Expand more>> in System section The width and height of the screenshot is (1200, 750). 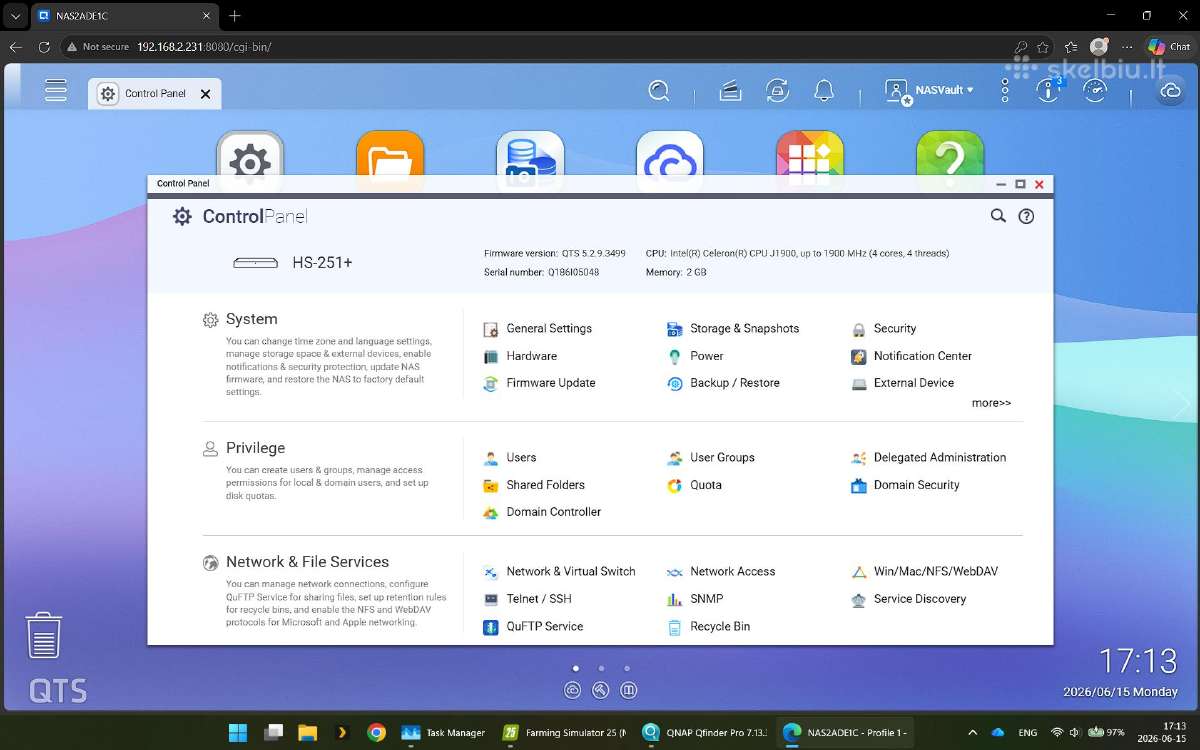991,403
